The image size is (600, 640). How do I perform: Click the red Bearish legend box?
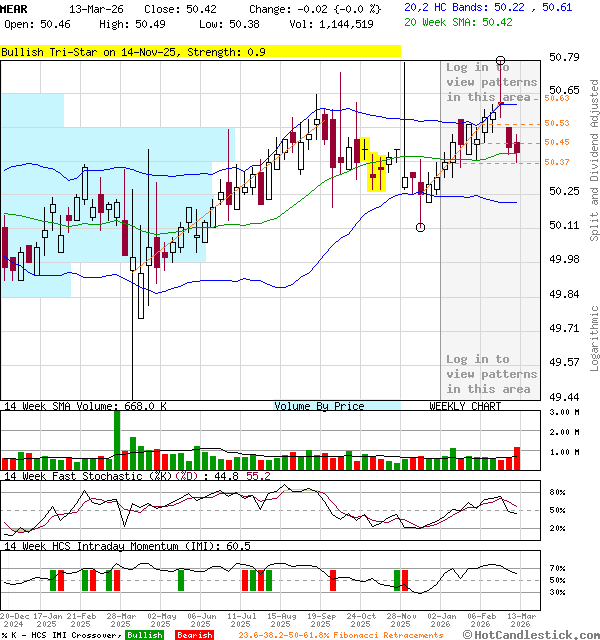(x=194, y=635)
